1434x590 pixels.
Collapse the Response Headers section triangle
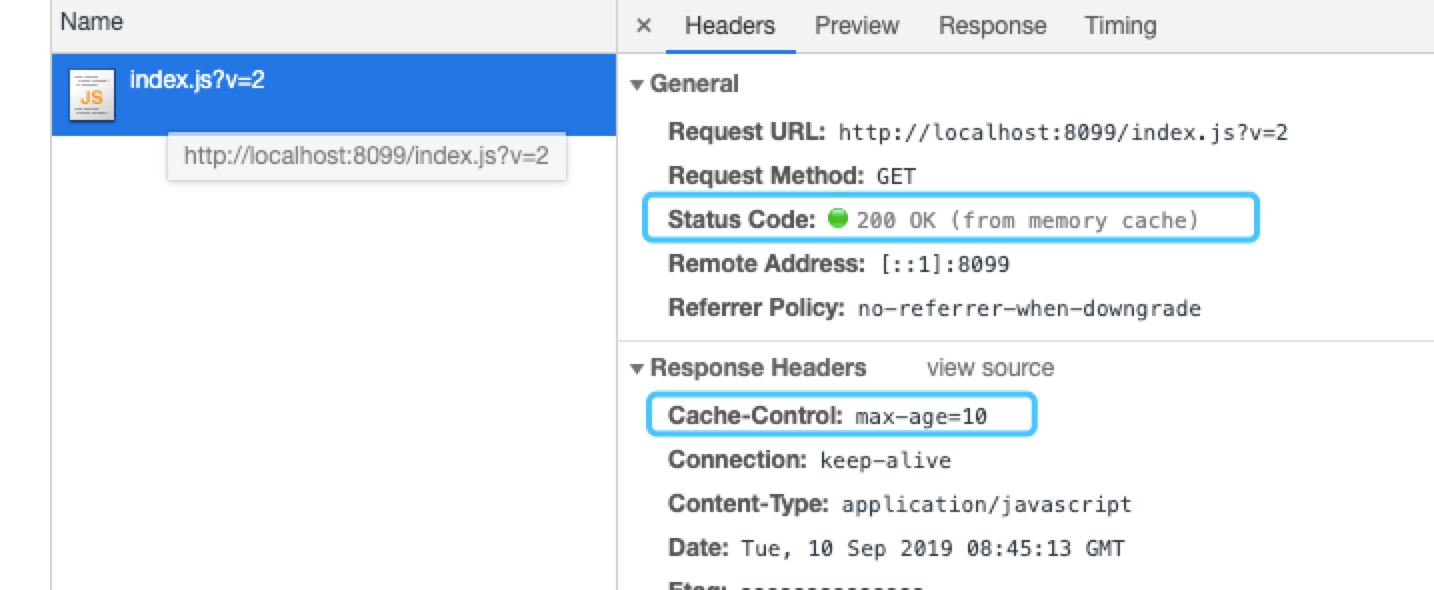click(637, 369)
